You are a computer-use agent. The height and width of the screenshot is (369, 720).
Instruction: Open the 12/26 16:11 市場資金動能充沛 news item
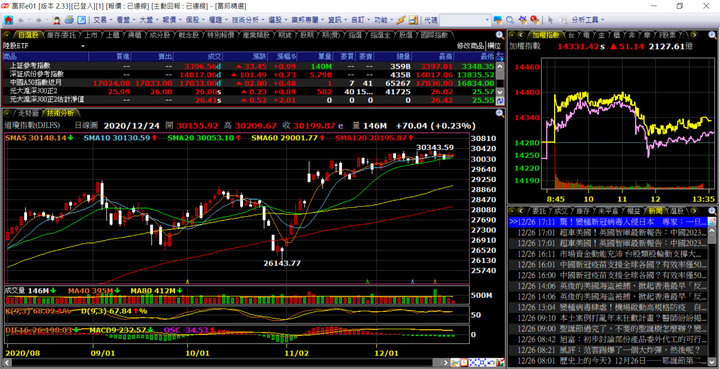tap(608, 253)
